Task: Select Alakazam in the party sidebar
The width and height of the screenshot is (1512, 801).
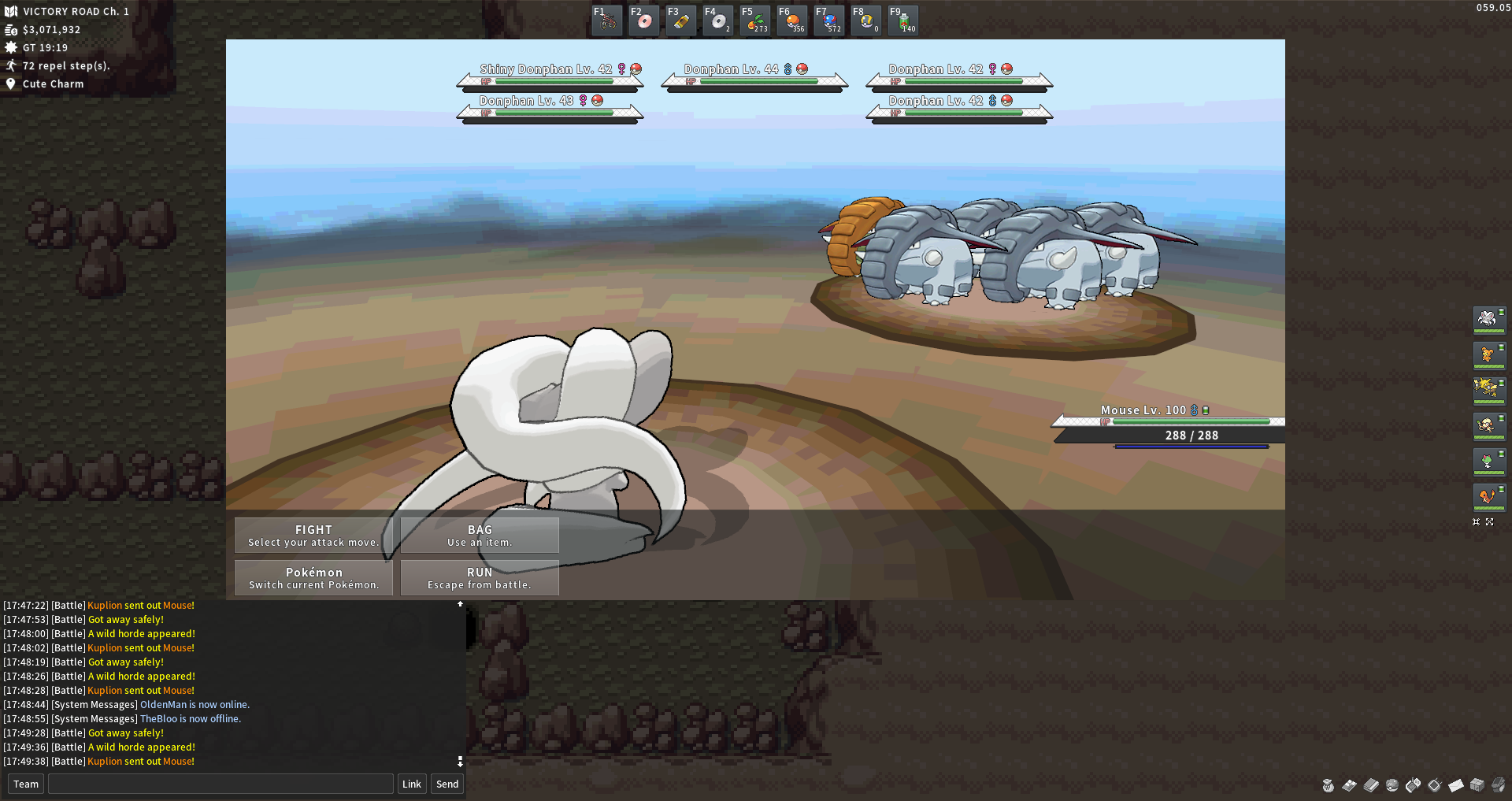Action: pyautogui.click(x=1488, y=391)
